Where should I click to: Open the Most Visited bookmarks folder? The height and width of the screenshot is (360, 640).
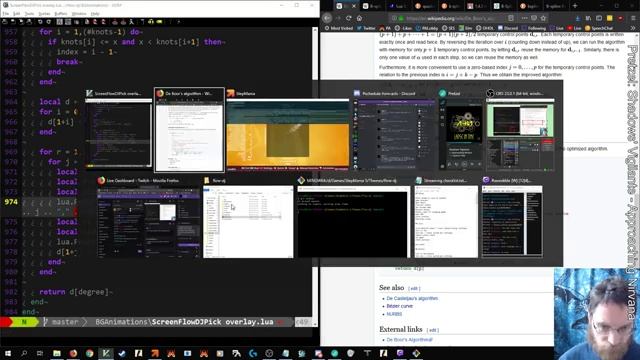point(338,28)
